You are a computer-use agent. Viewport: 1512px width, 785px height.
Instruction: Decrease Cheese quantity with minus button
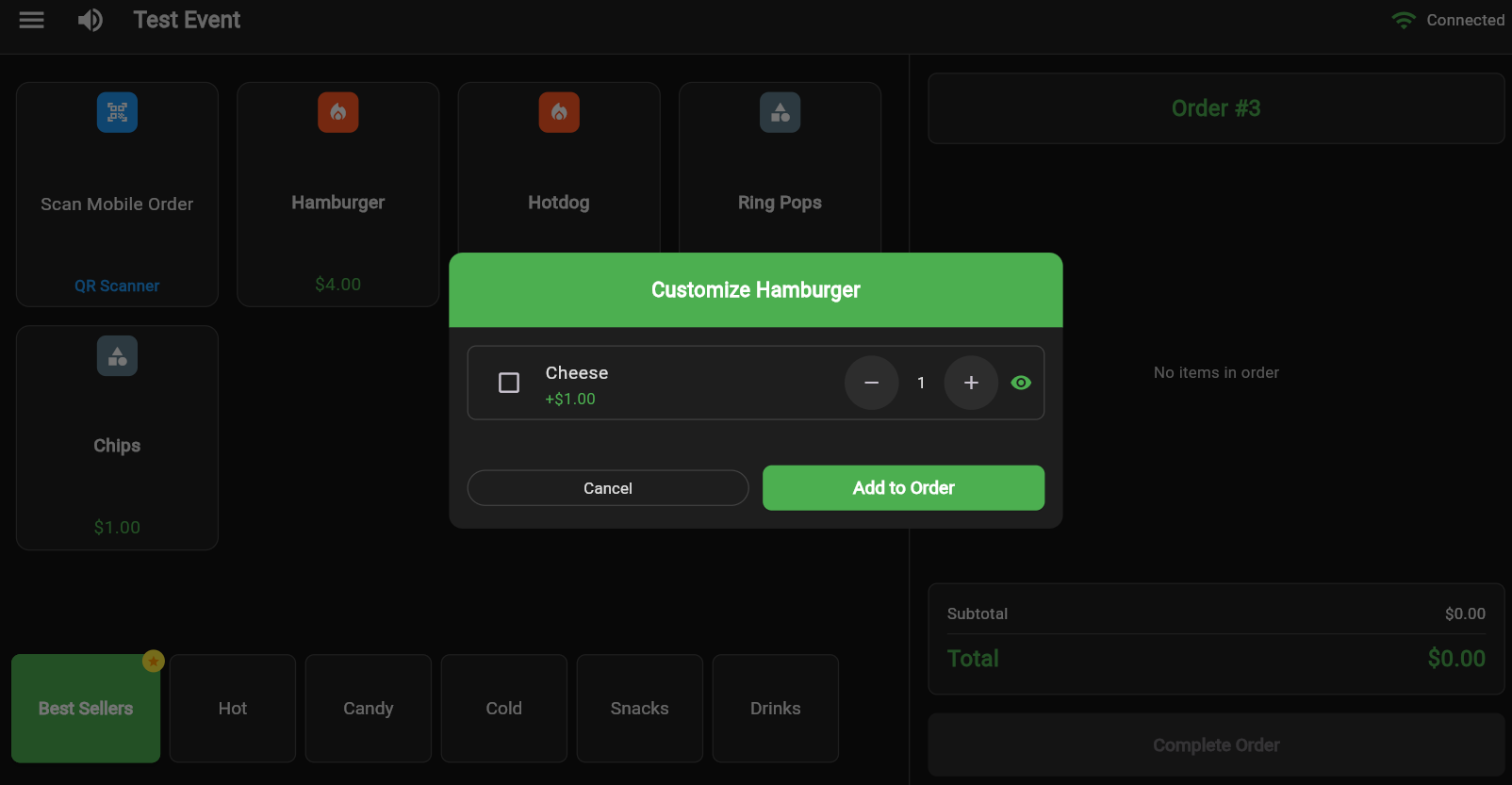872,383
